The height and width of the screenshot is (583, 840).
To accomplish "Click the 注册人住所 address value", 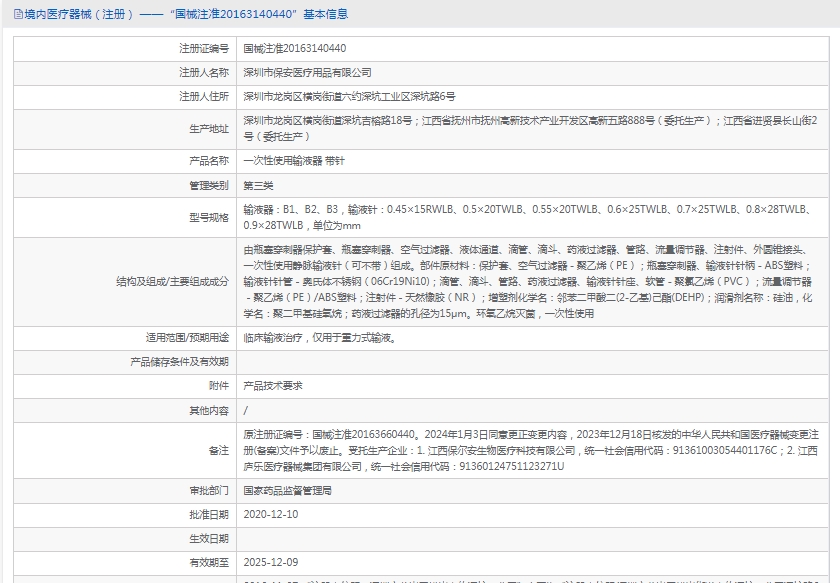I will pos(349,97).
